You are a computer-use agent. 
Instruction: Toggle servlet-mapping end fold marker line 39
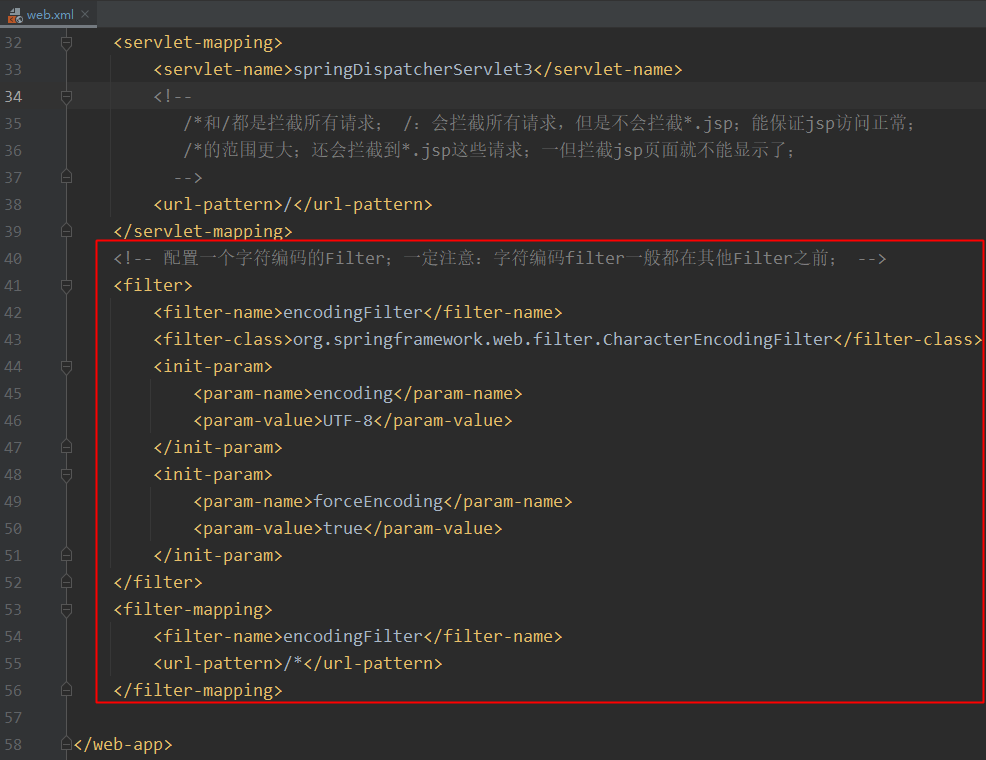(66, 231)
